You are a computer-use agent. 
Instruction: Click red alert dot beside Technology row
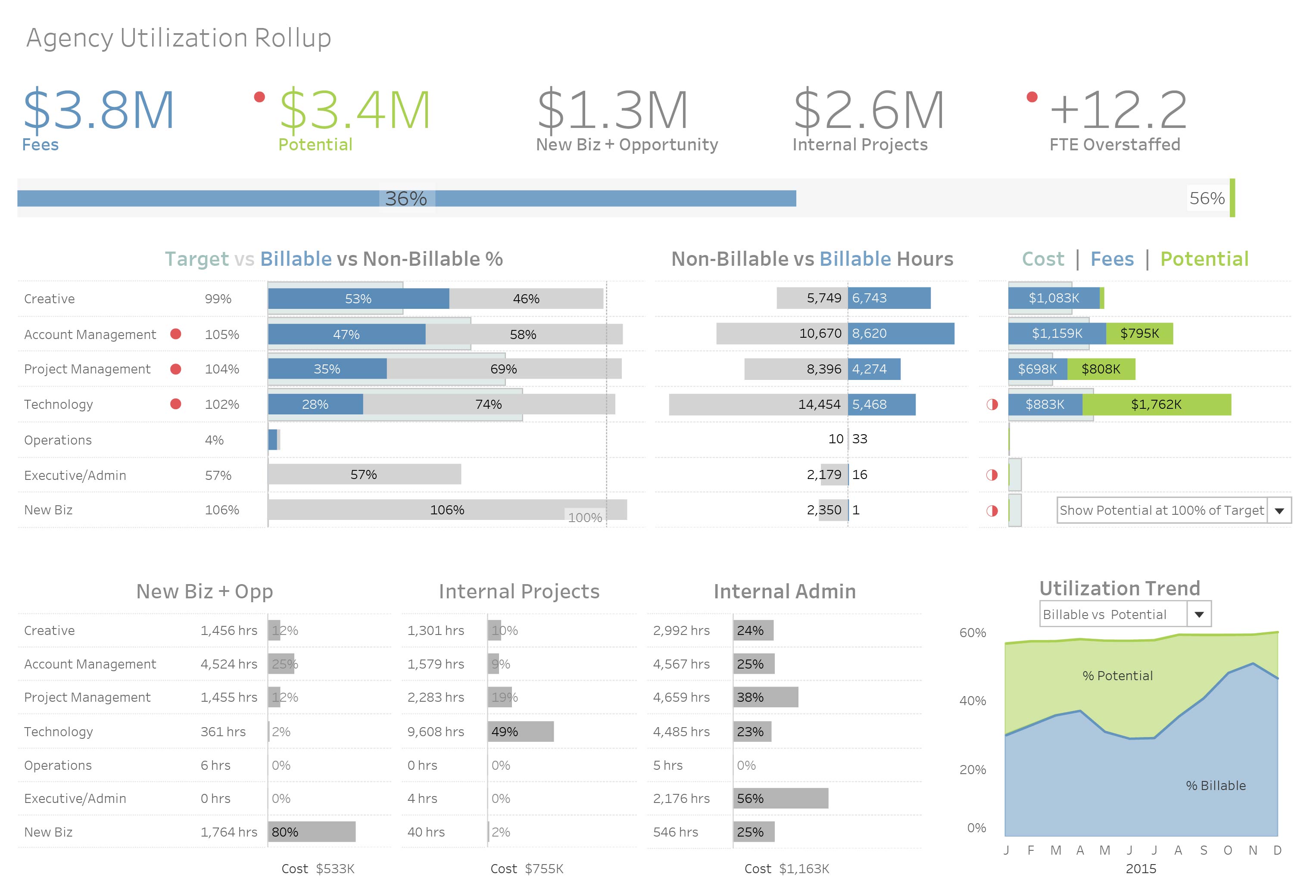pos(175,404)
